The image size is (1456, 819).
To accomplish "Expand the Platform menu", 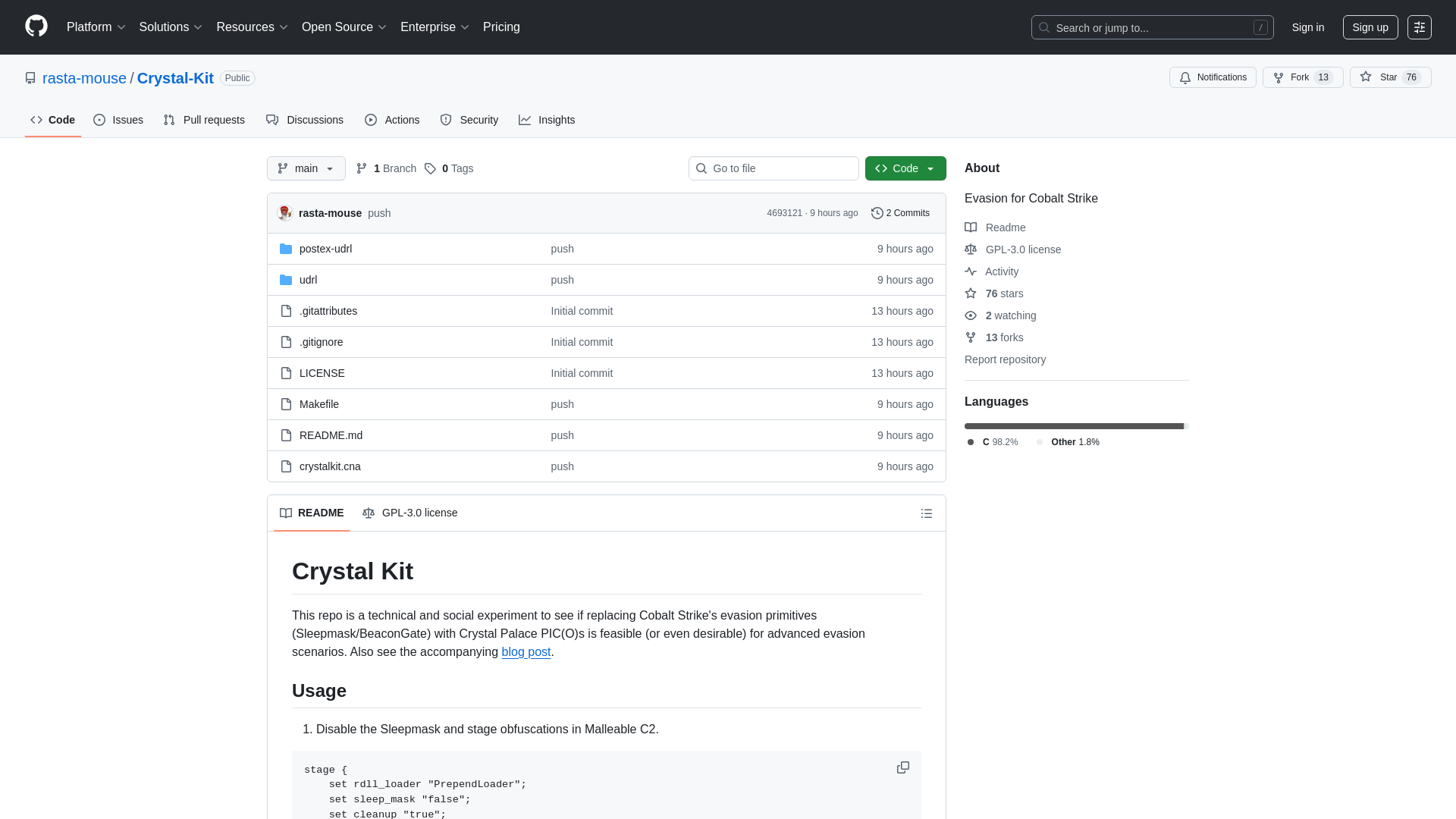I will click(x=96, y=27).
